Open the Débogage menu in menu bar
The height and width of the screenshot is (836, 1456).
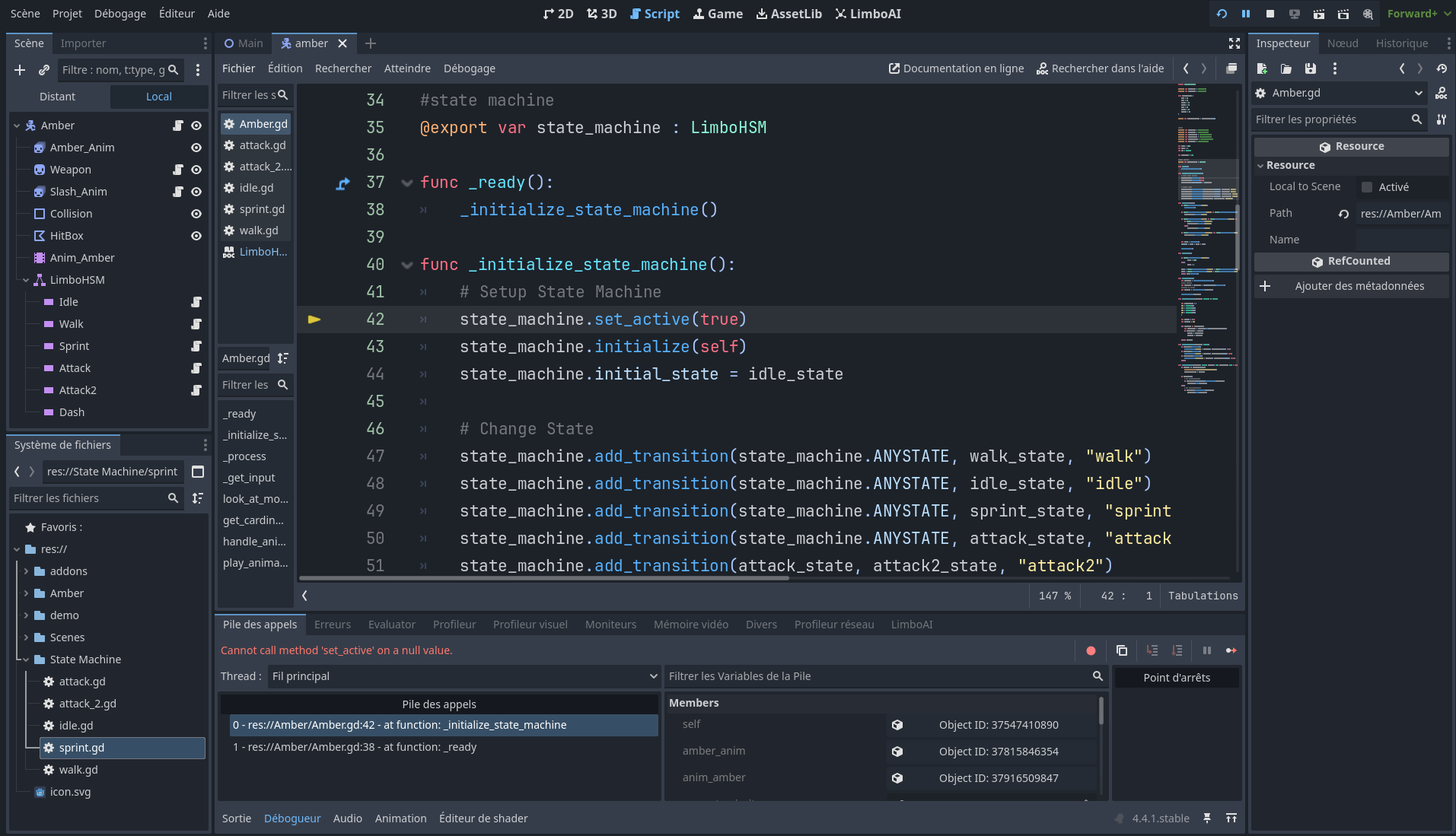pos(119,14)
